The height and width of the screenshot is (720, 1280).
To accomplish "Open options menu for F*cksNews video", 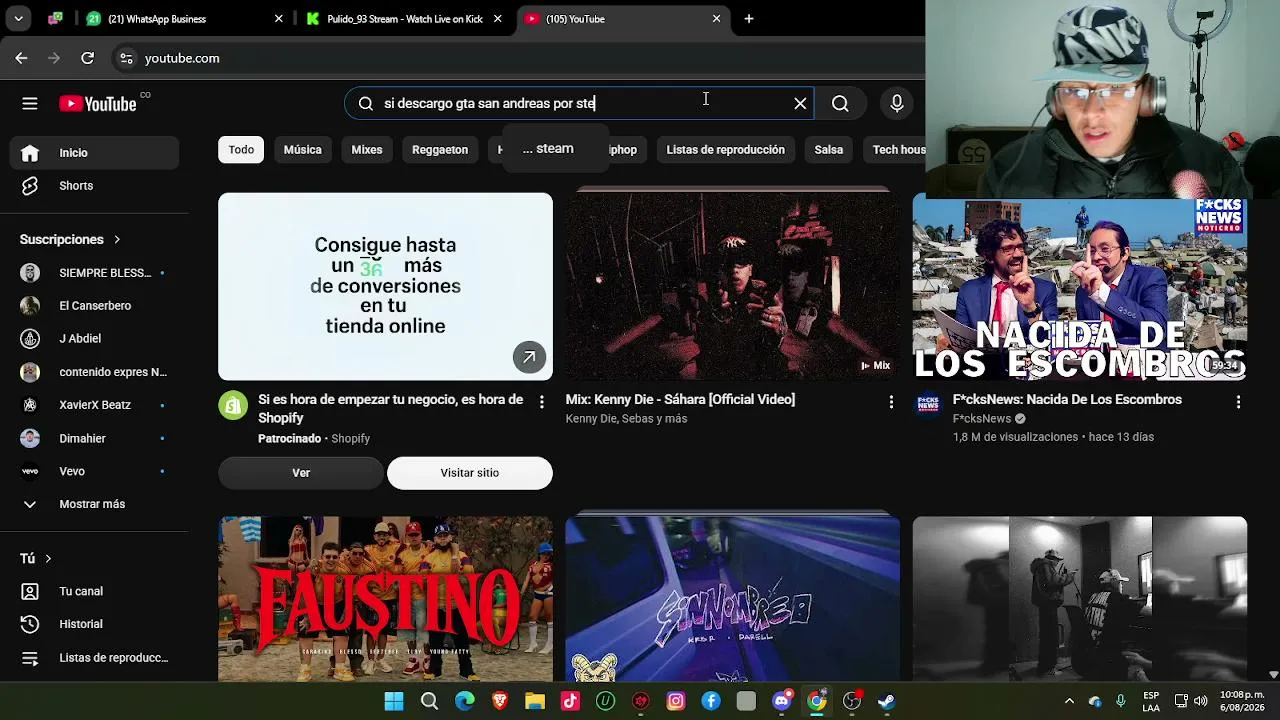I will click(x=1238, y=402).
